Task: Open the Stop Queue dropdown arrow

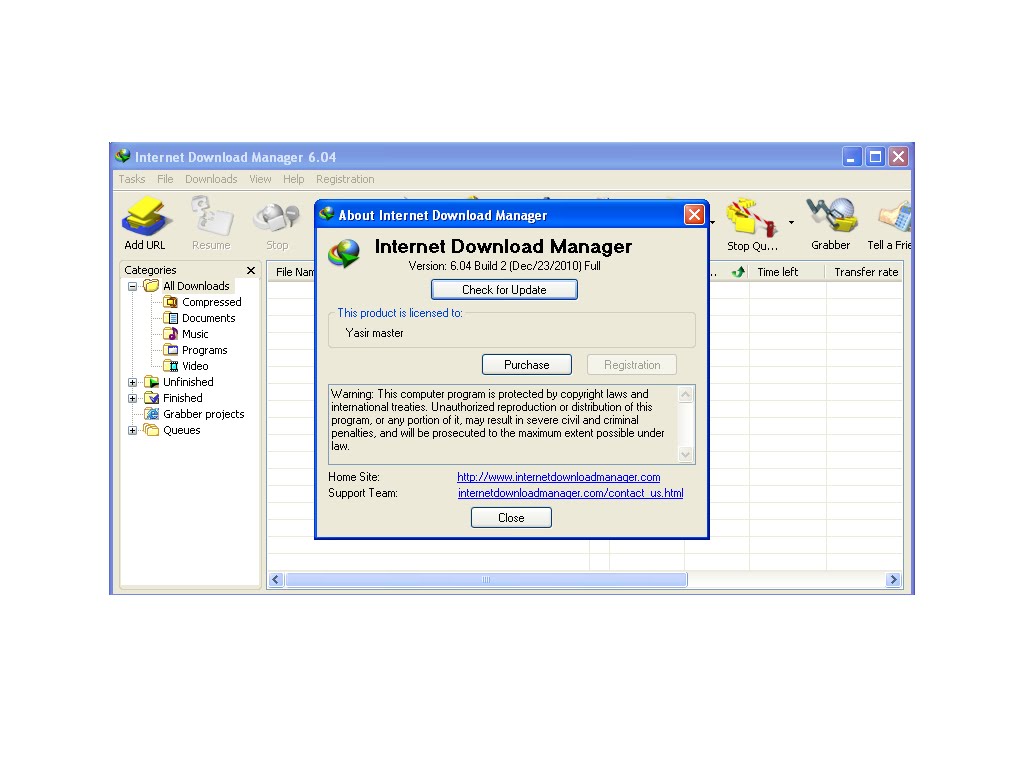Action: pyautogui.click(x=791, y=222)
